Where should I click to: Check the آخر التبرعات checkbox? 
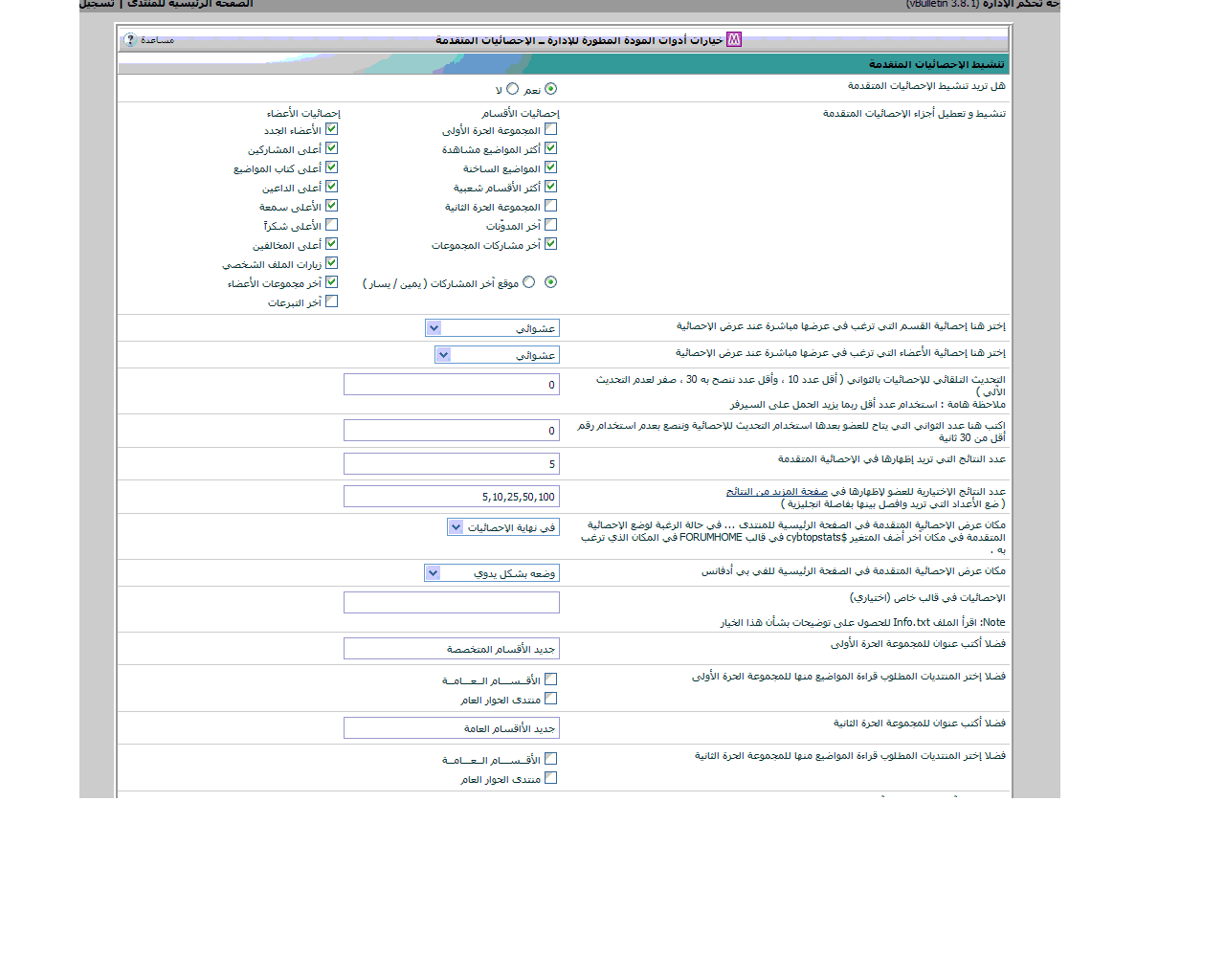point(331,301)
